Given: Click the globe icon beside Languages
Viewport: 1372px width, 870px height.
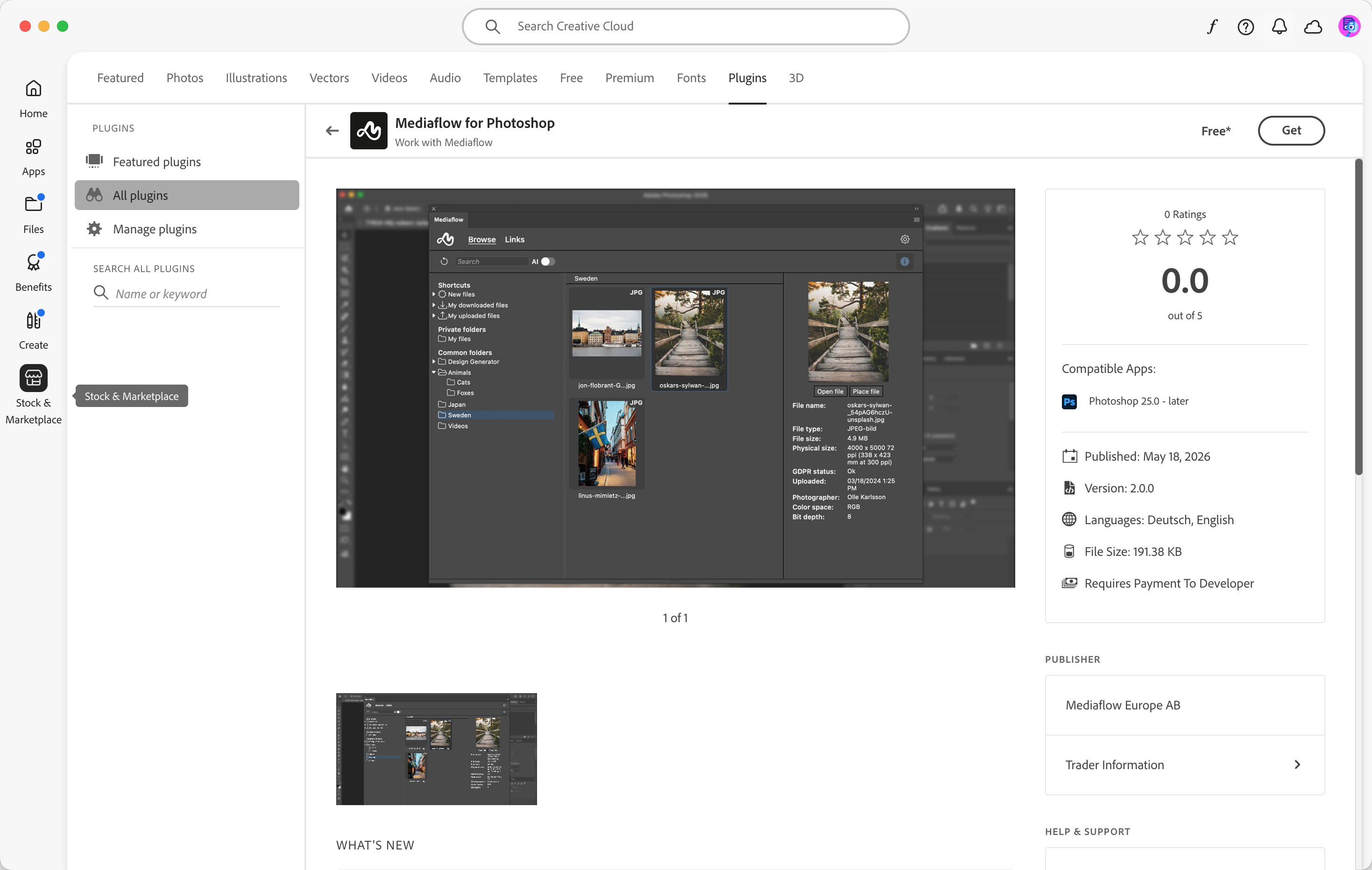Looking at the screenshot, I should click(x=1069, y=519).
